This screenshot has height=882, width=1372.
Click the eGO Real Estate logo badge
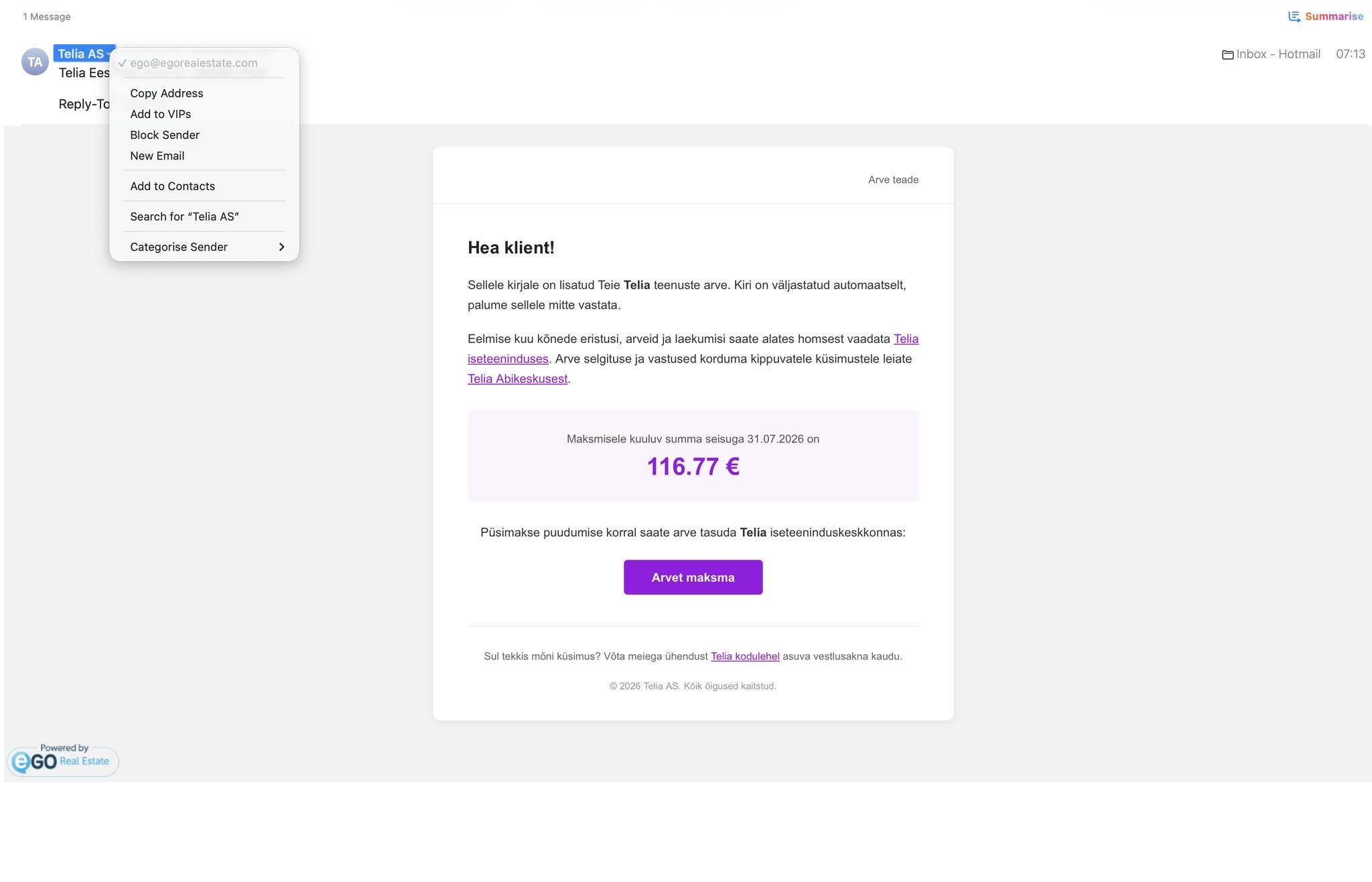click(63, 760)
